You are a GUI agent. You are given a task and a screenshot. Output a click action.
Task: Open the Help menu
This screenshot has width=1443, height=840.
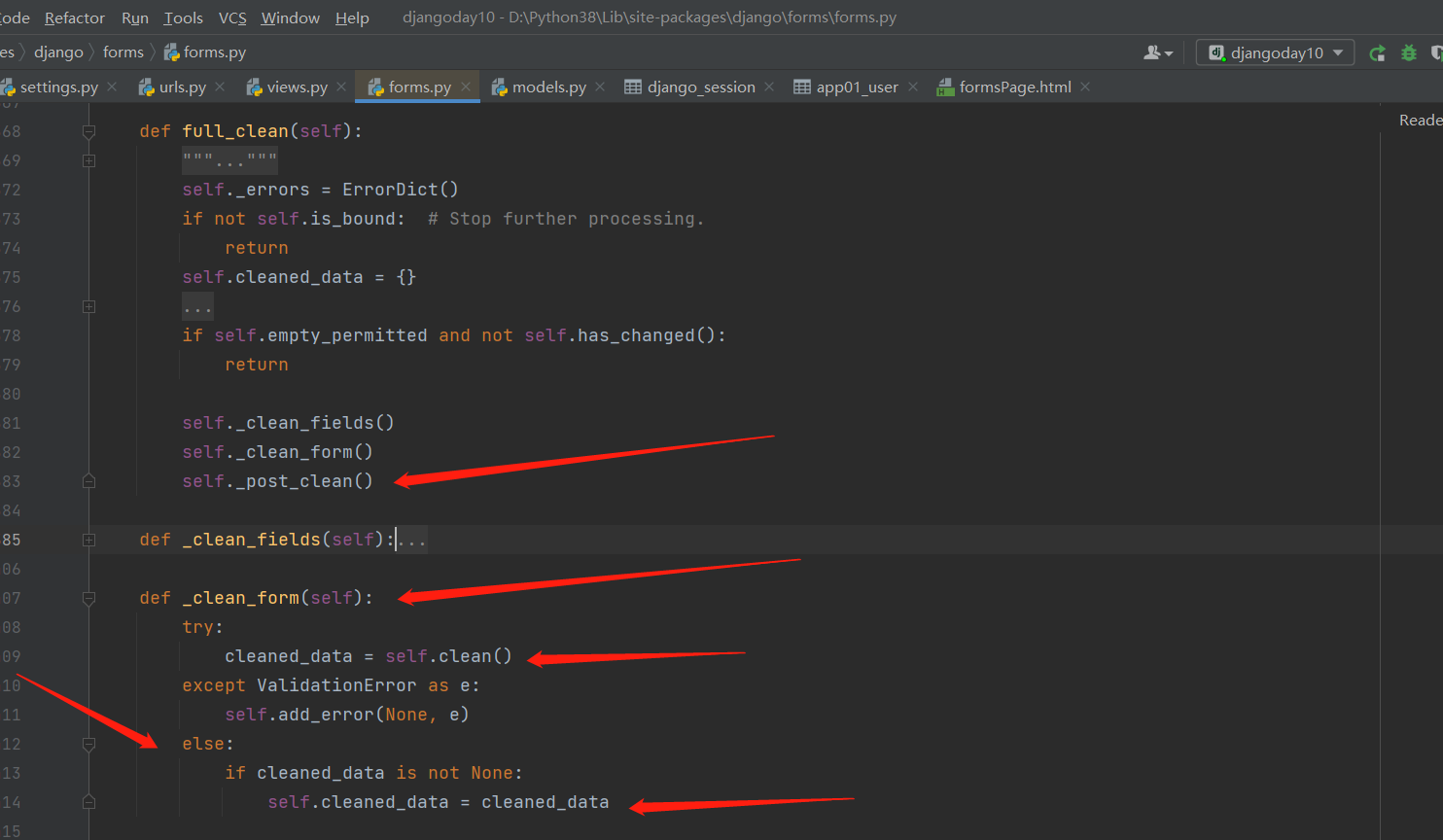tap(352, 17)
